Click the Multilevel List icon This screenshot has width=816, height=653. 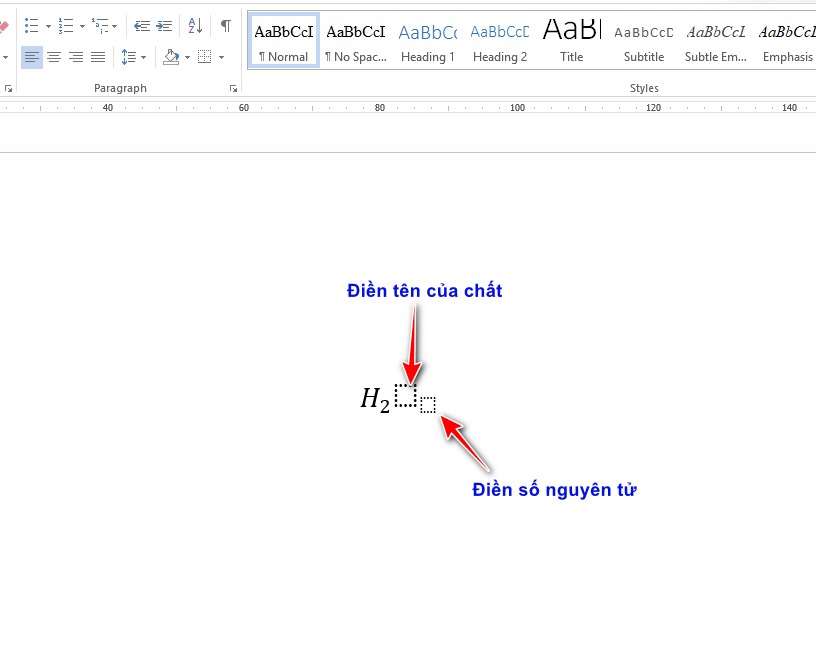tap(100, 25)
